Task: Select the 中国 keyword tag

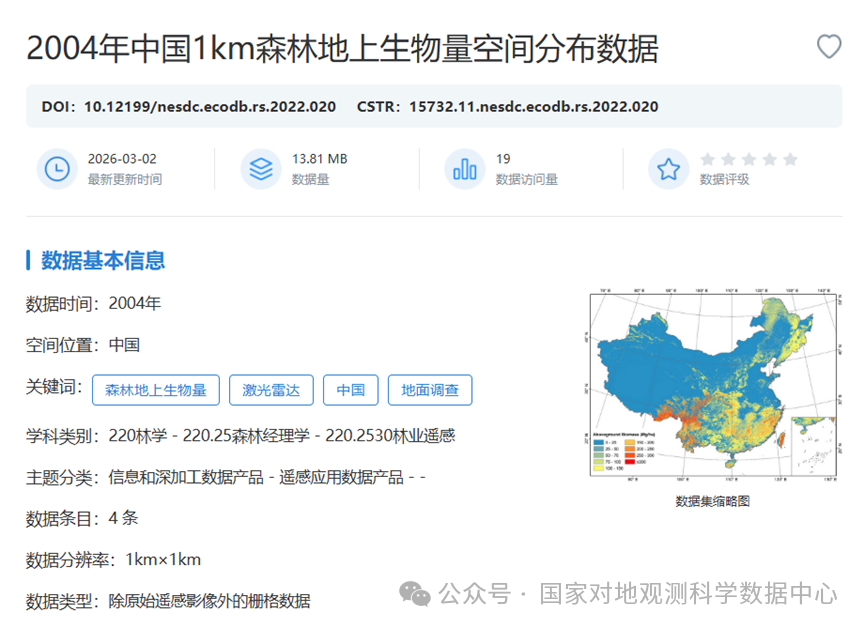Action: pyautogui.click(x=350, y=390)
